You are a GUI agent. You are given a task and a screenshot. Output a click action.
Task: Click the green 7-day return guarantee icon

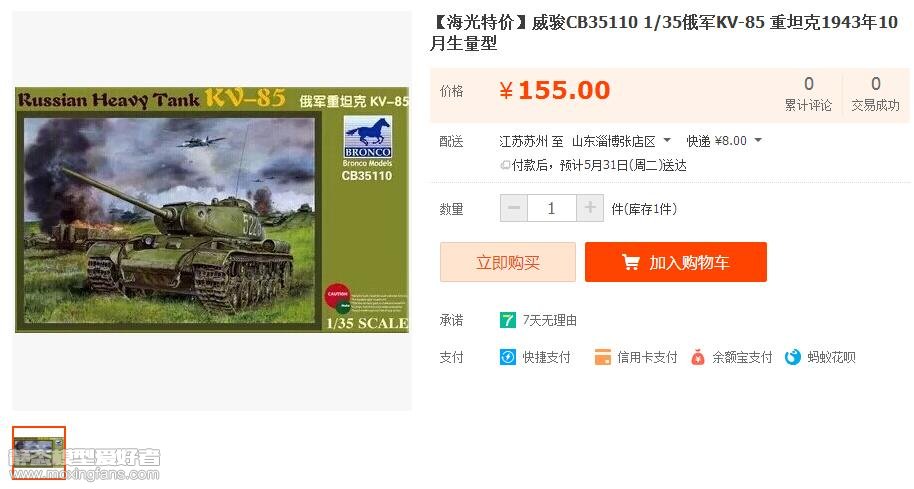click(508, 320)
